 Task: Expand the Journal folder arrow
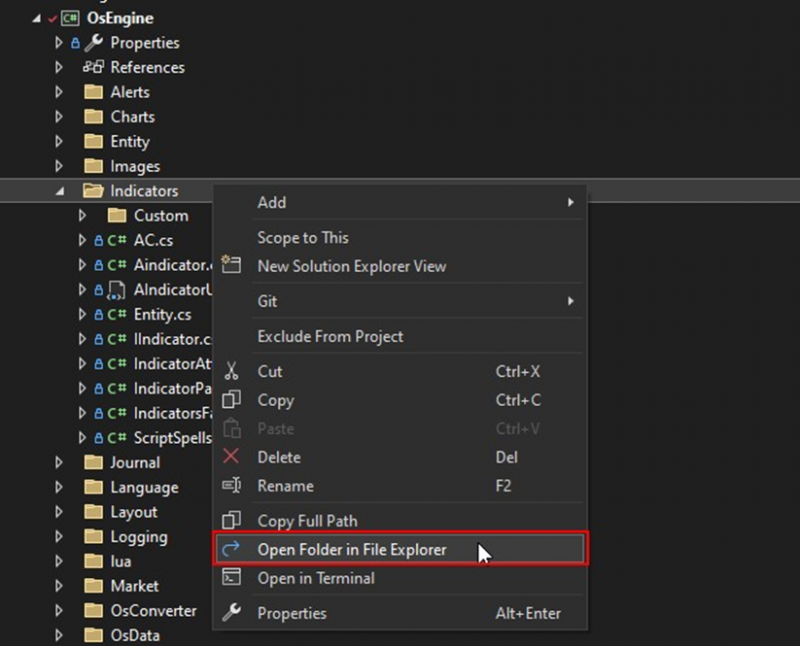coord(59,463)
